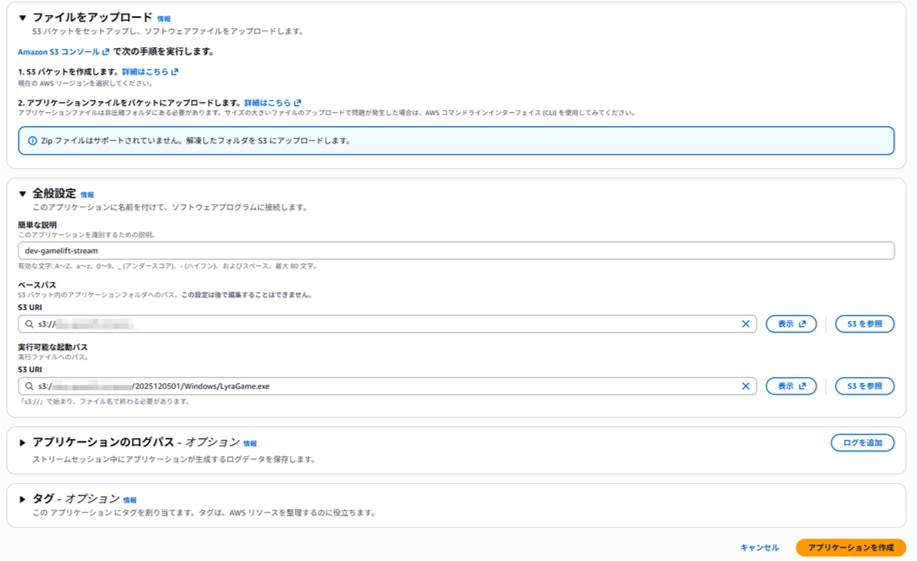Click search icon in launch path field

(31, 386)
